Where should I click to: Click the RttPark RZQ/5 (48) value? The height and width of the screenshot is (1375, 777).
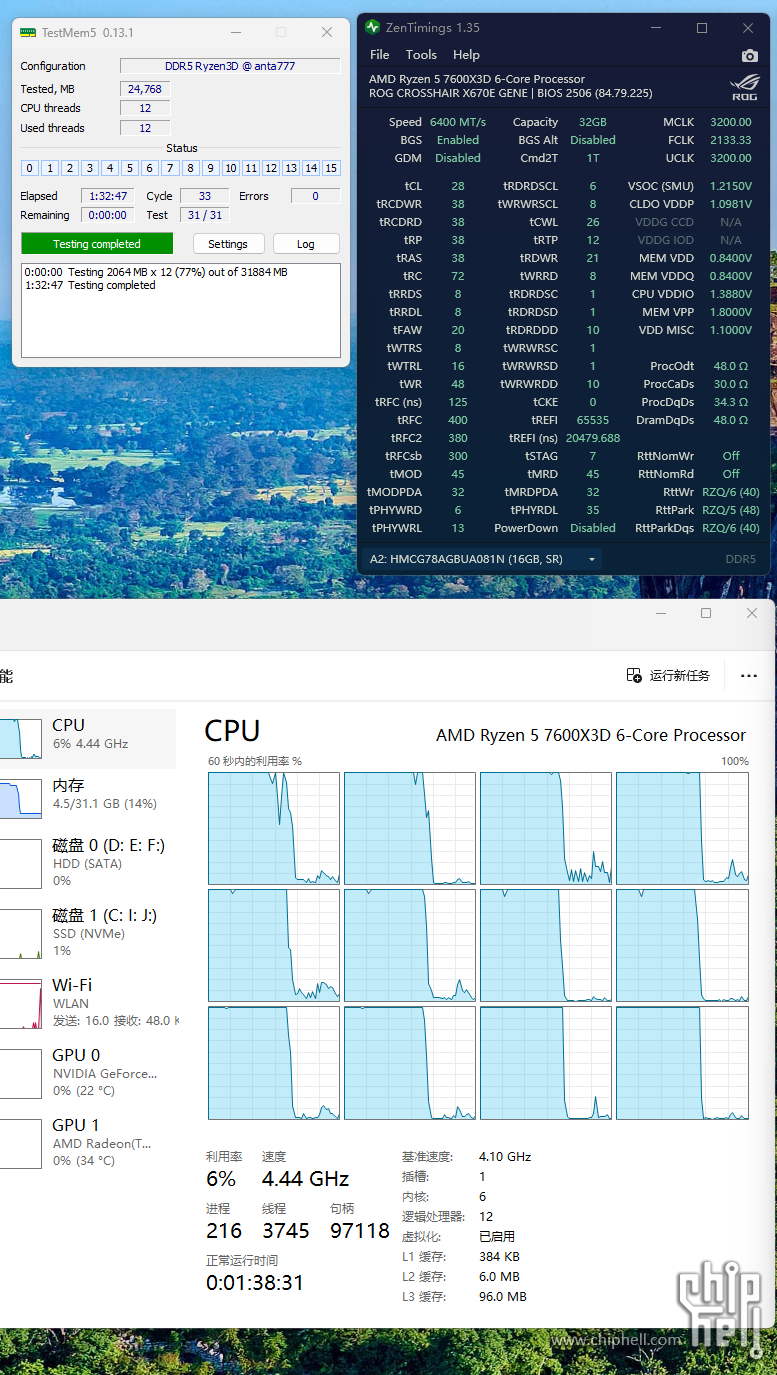click(x=731, y=510)
